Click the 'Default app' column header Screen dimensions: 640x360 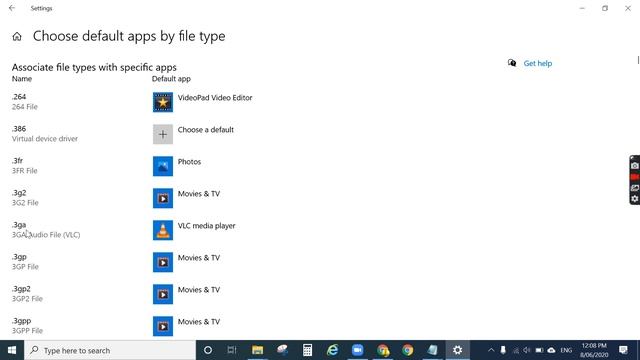tap(171, 79)
